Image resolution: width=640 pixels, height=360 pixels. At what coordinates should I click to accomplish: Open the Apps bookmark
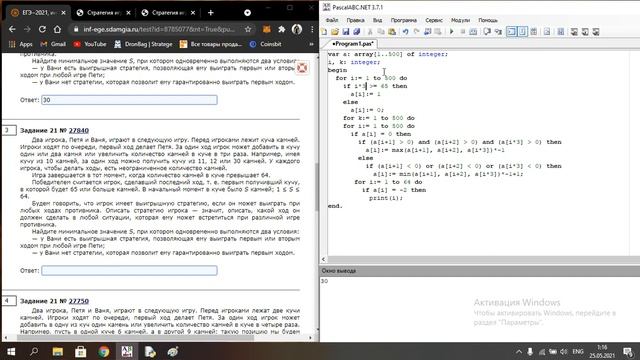pyautogui.click(x=20, y=44)
